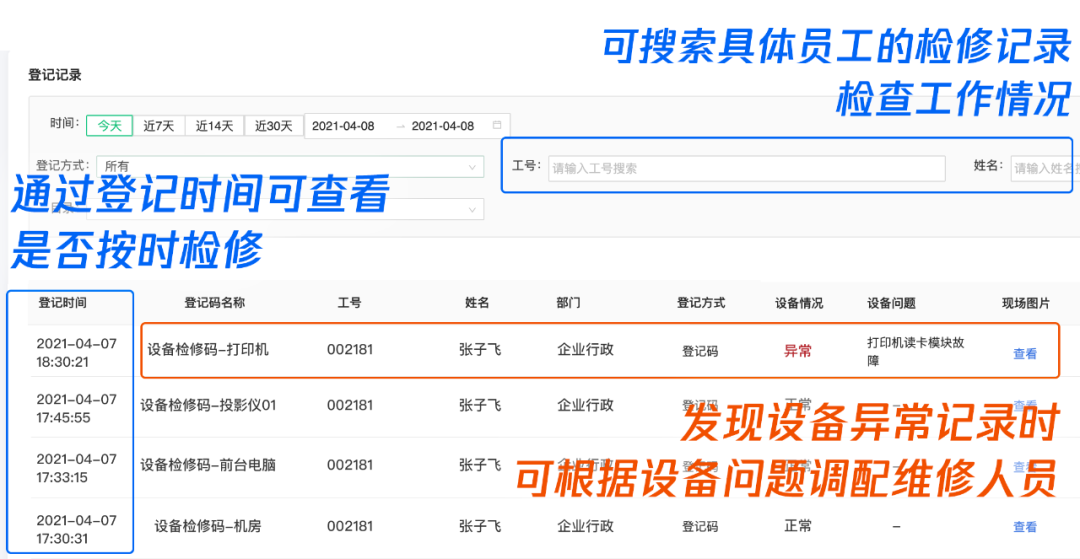
Task: Click the 登记码名称 column header
Action: 215,303
